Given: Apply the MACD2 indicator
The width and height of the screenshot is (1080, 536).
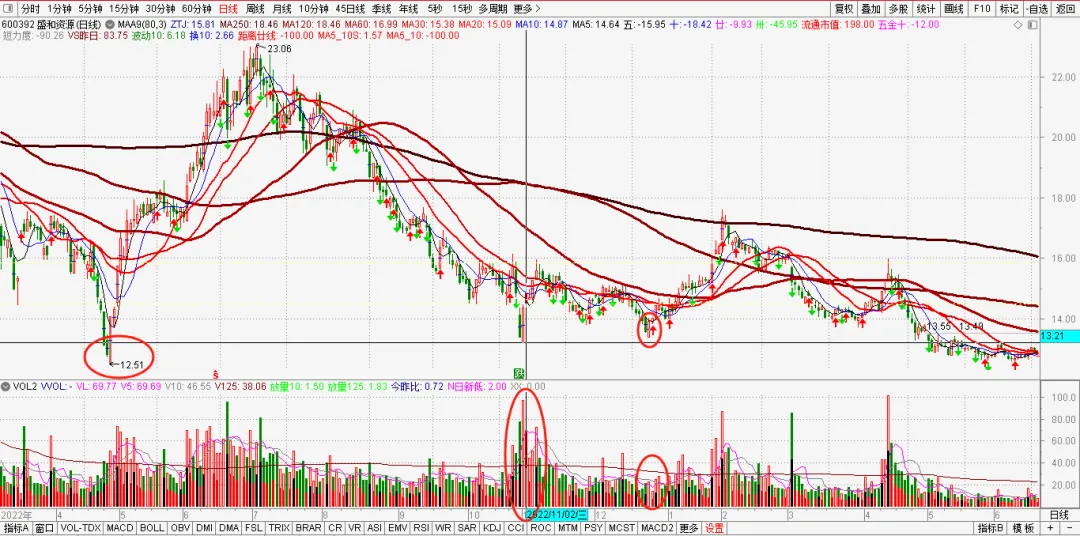Looking at the screenshot, I should tap(656, 528).
